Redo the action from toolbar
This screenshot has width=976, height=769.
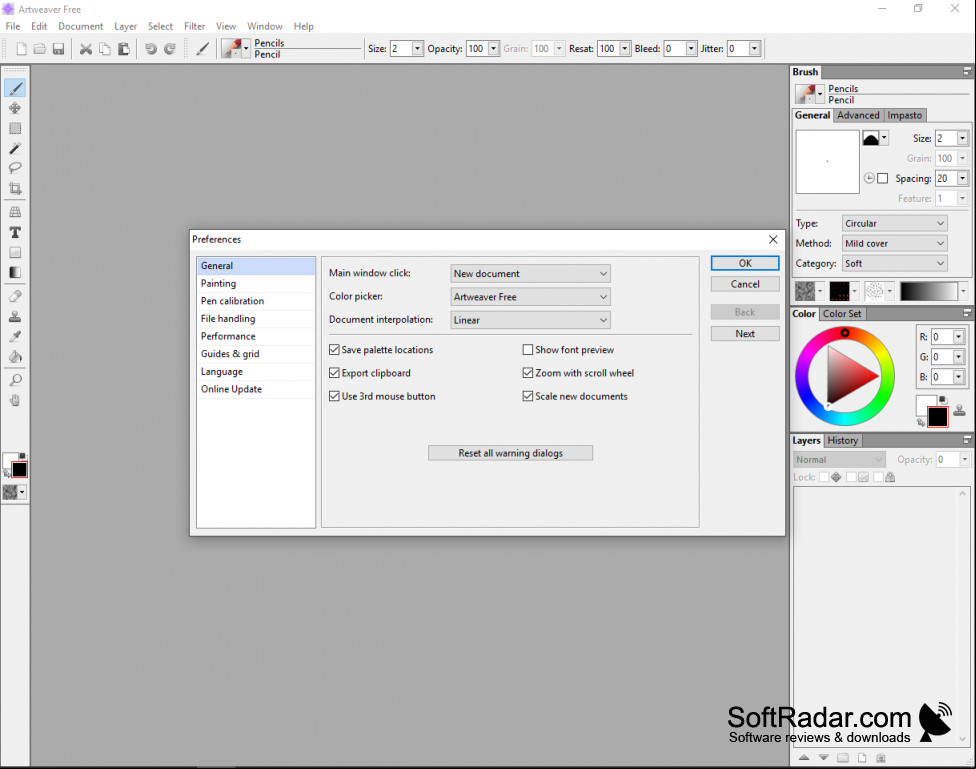pos(169,49)
